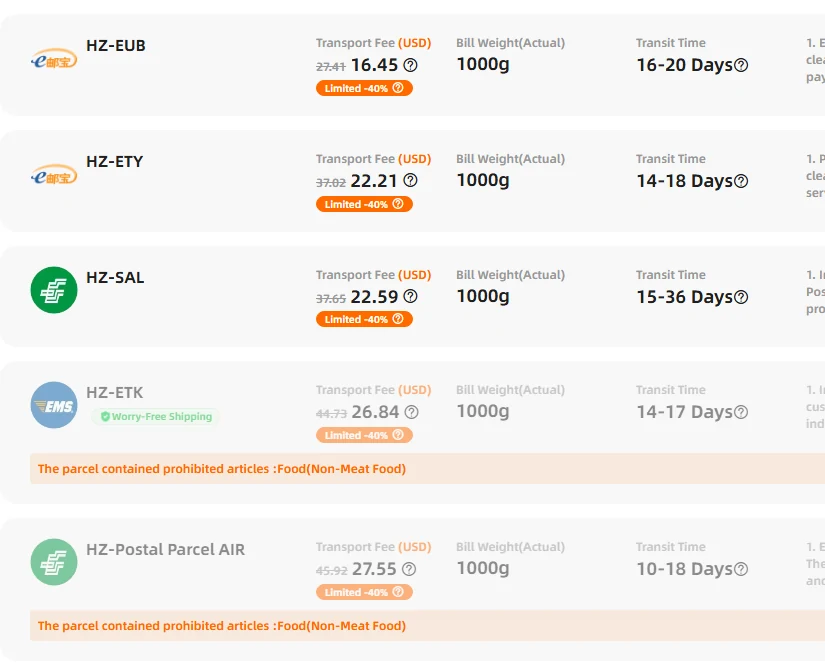The width and height of the screenshot is (825, 670).
Task: Click the discounted fee 22.21
Action: click(374, 181)
